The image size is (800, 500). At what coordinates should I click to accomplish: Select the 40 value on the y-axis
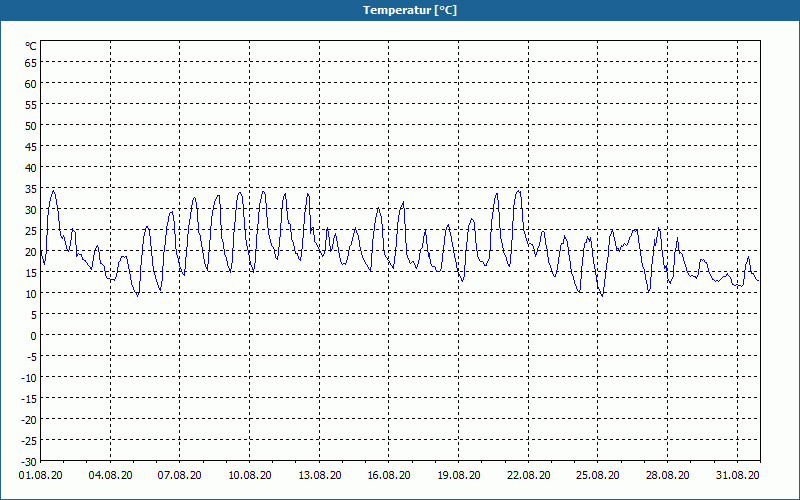coord(31,168)
